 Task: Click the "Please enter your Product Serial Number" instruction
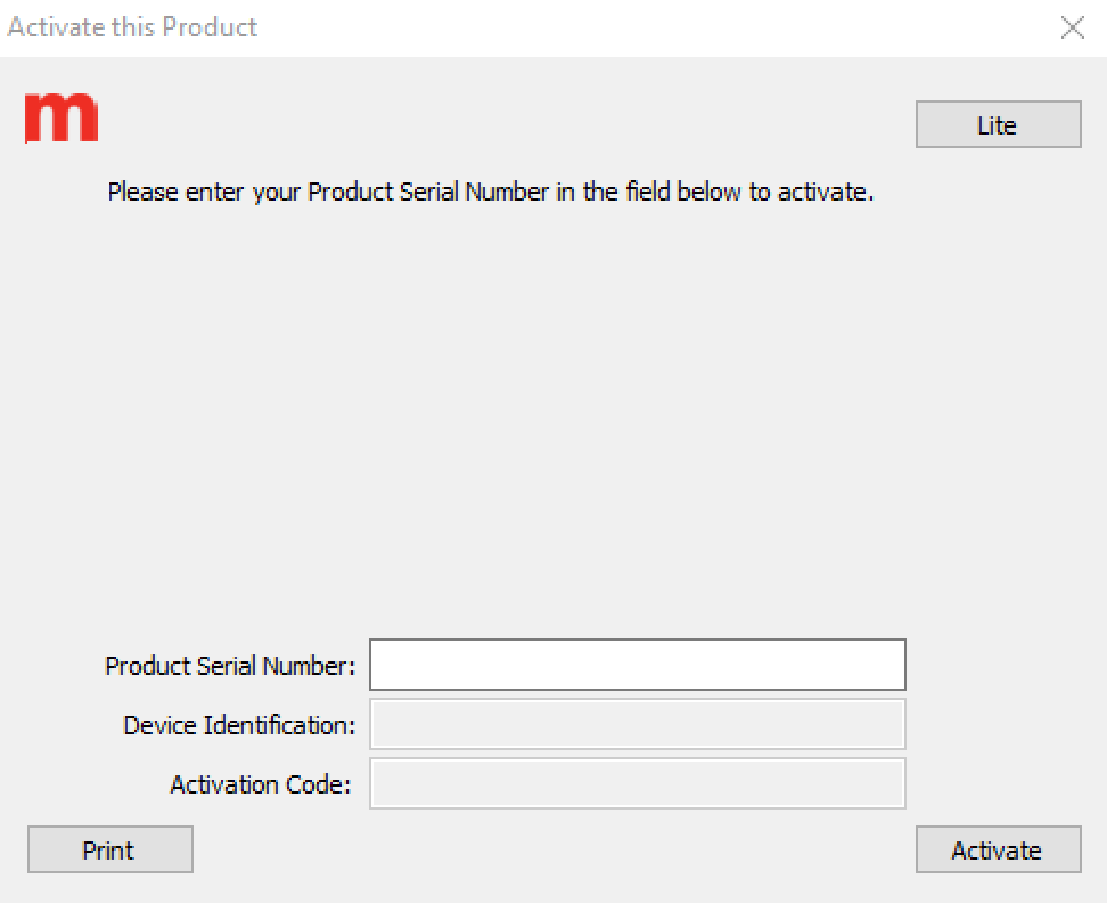490,191
